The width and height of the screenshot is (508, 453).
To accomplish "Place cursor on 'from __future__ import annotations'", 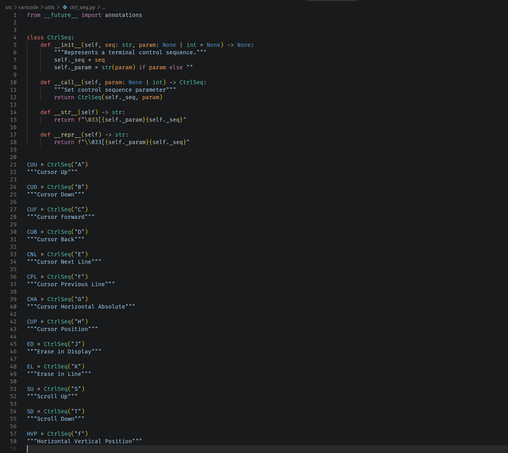I will click(84, 15).
